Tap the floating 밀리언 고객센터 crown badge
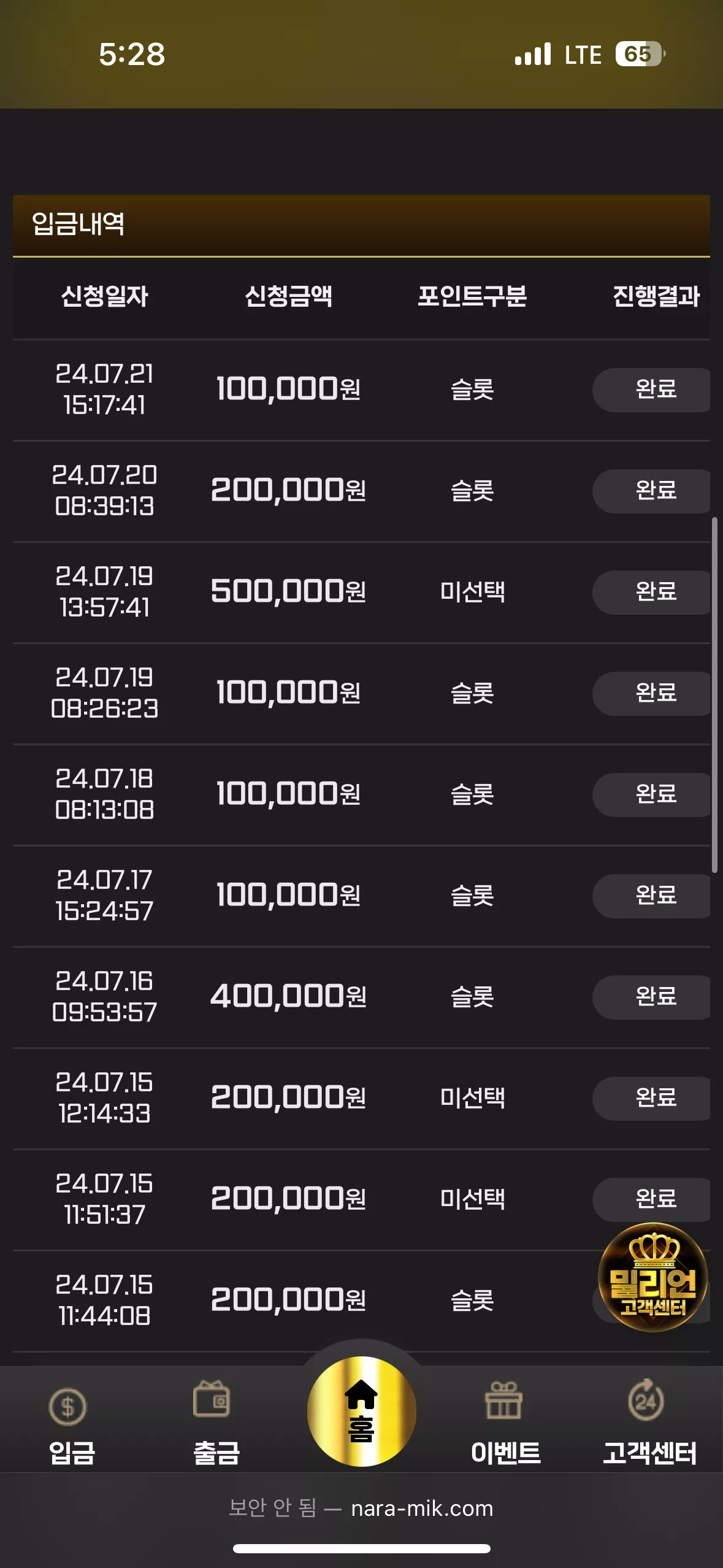The image size is (723, 1568). click(653, 1277)
